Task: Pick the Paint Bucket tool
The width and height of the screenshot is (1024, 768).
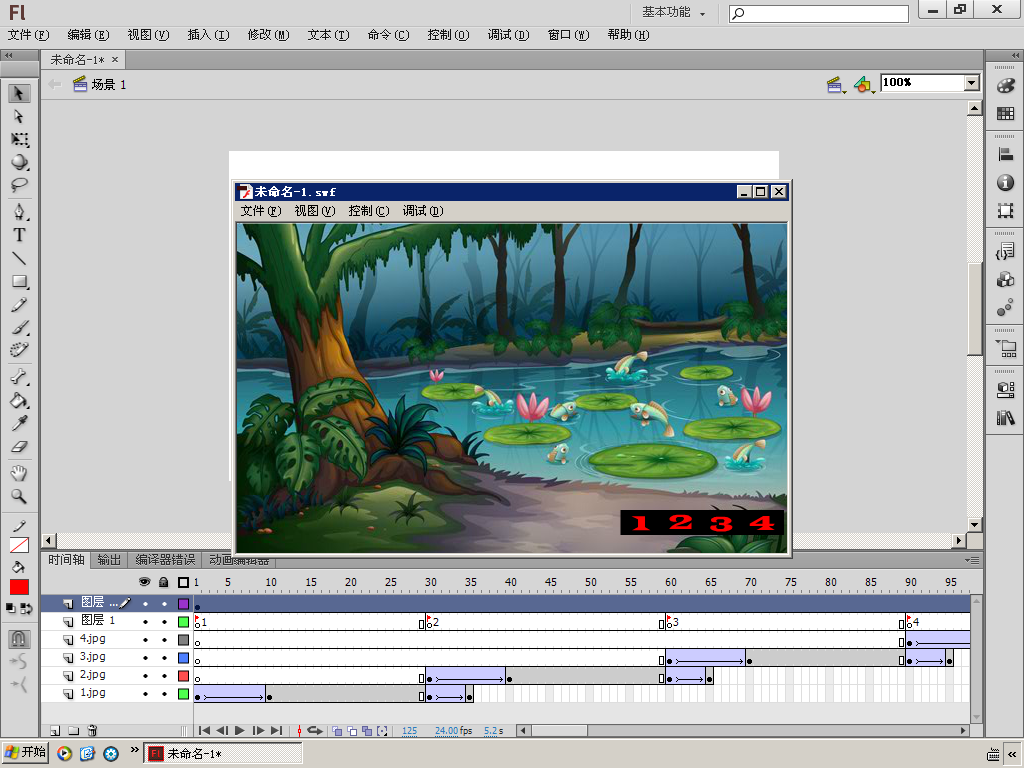Action: 19,401
